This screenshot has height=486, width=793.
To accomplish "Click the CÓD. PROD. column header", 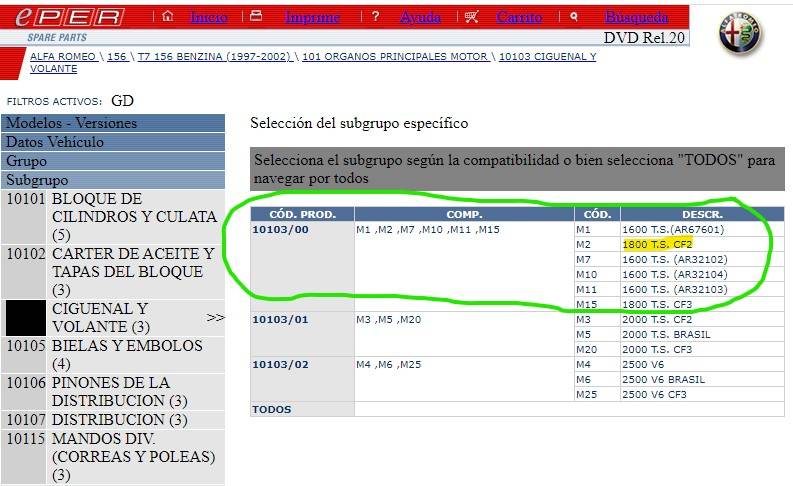I will [x=302, y=214].
